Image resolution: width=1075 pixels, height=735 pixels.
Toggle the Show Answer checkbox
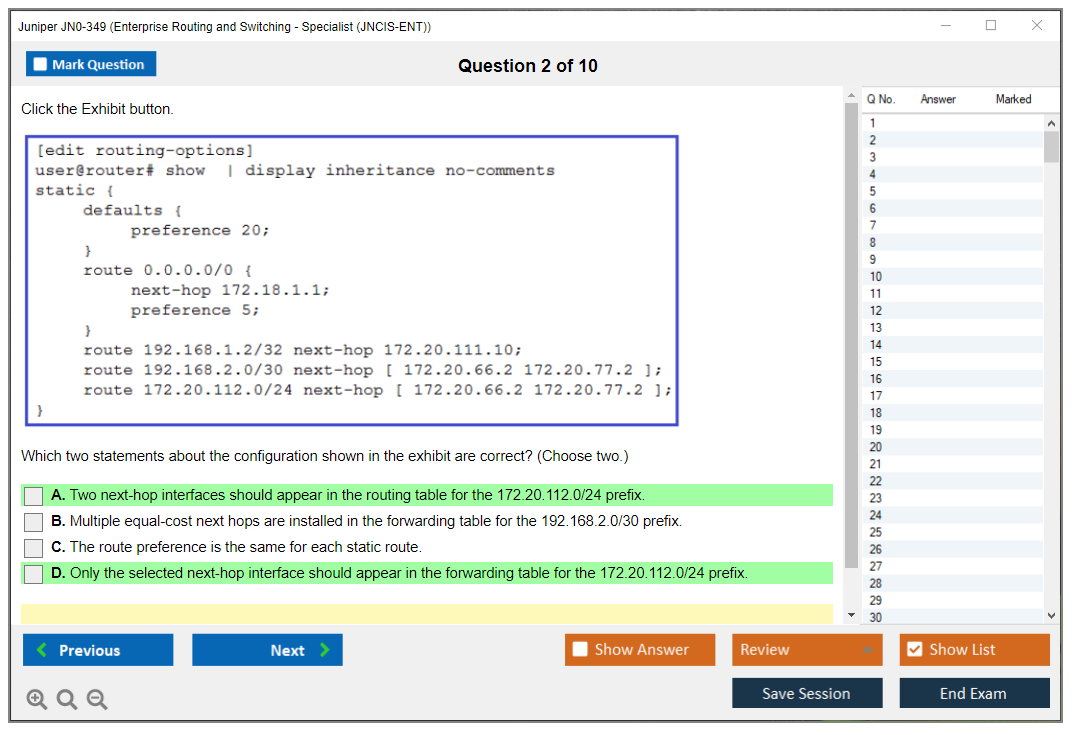(x=581, y=650)
